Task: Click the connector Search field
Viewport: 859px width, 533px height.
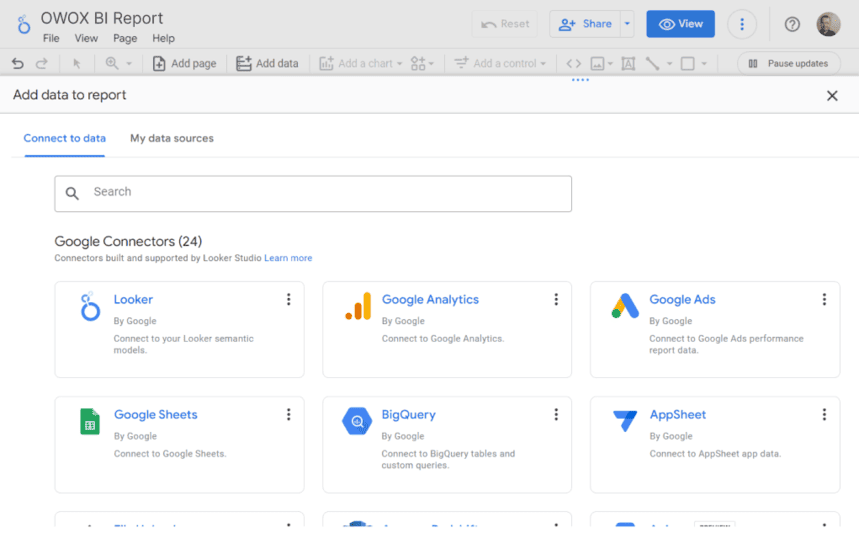Action: pos(313,193)
